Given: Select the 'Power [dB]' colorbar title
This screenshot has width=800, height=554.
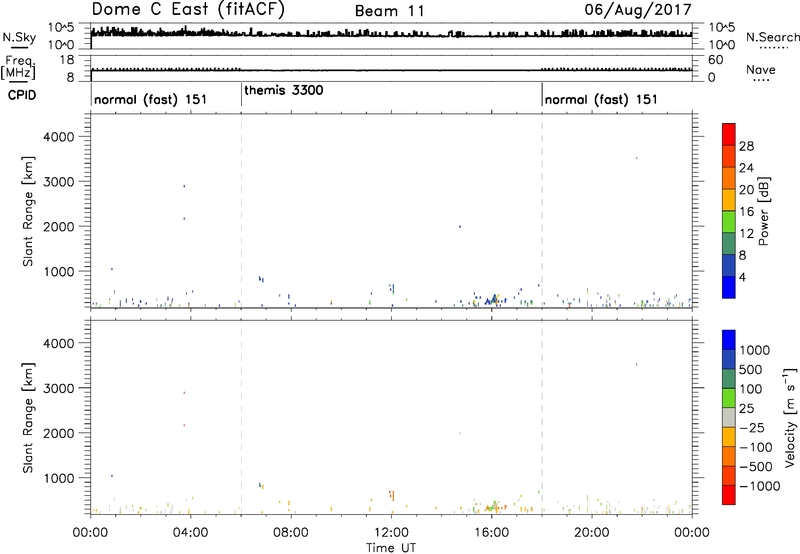Looking at the screenshot, I should point(764,211).
